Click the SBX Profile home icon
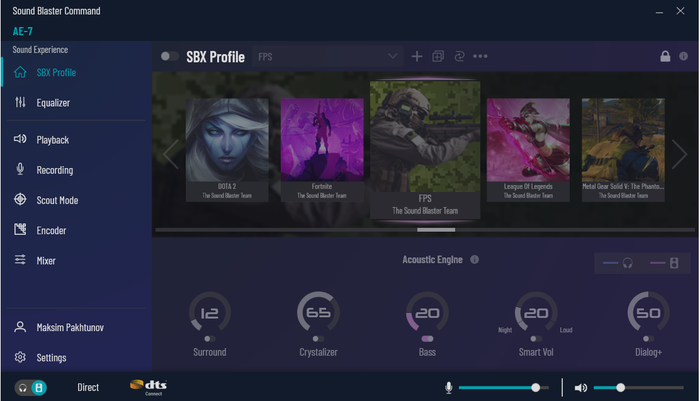This screenshot has height=401, width=700. 20,72
